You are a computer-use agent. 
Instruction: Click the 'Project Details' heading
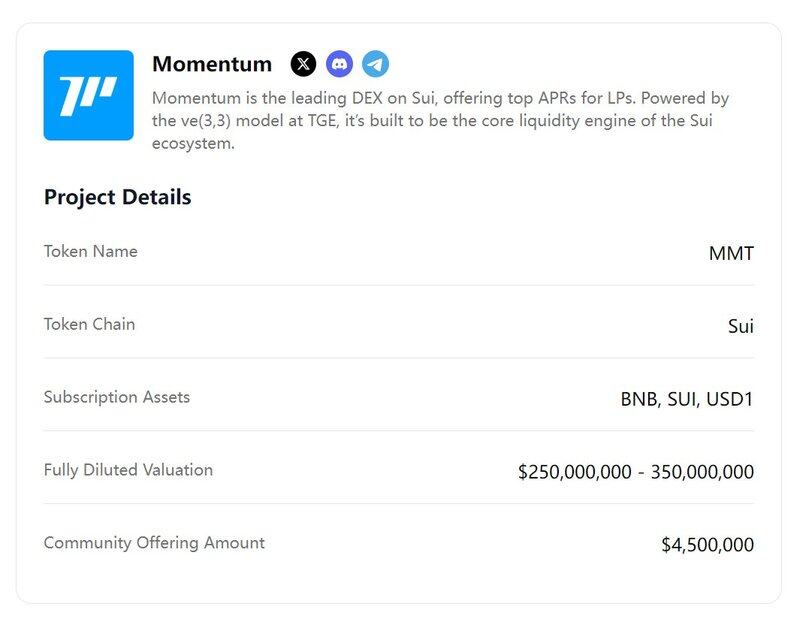117,197
